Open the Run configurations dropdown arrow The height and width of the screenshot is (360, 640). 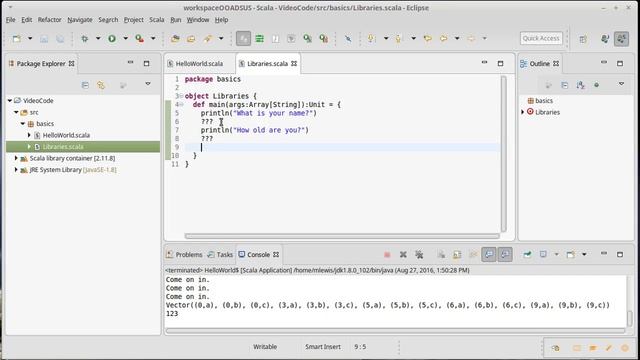click(125, 38)
